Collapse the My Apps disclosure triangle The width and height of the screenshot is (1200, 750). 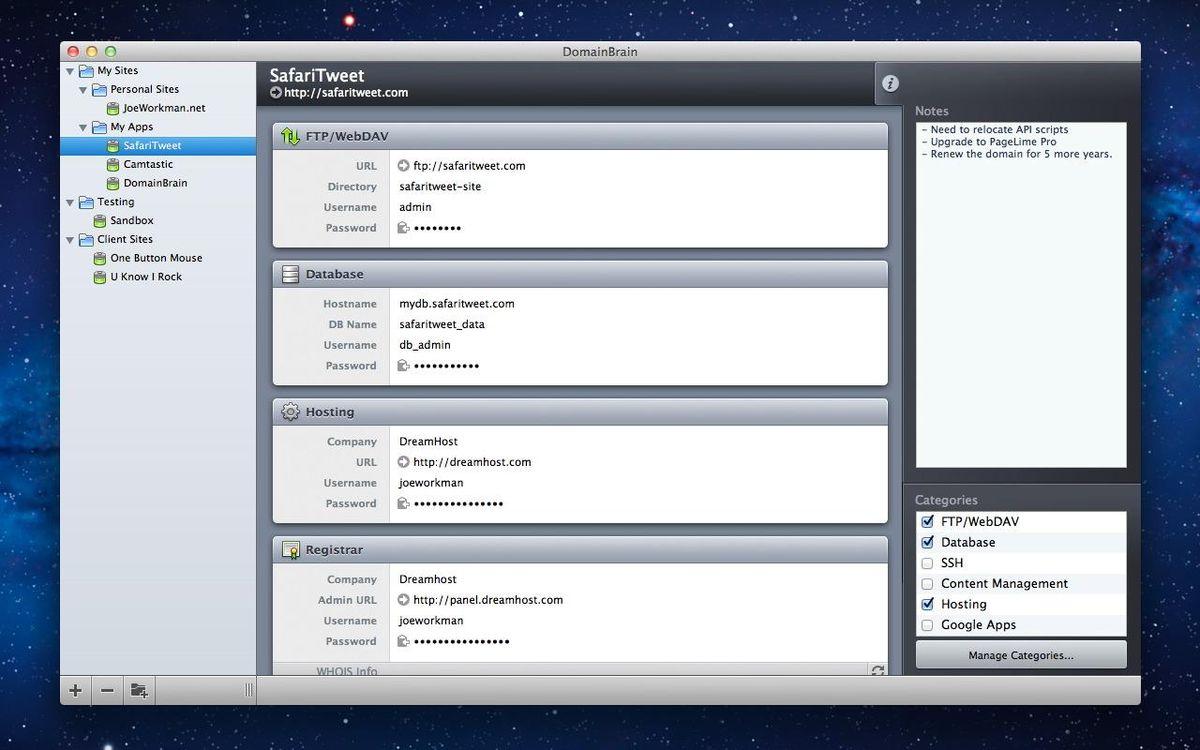coord(84,127)
